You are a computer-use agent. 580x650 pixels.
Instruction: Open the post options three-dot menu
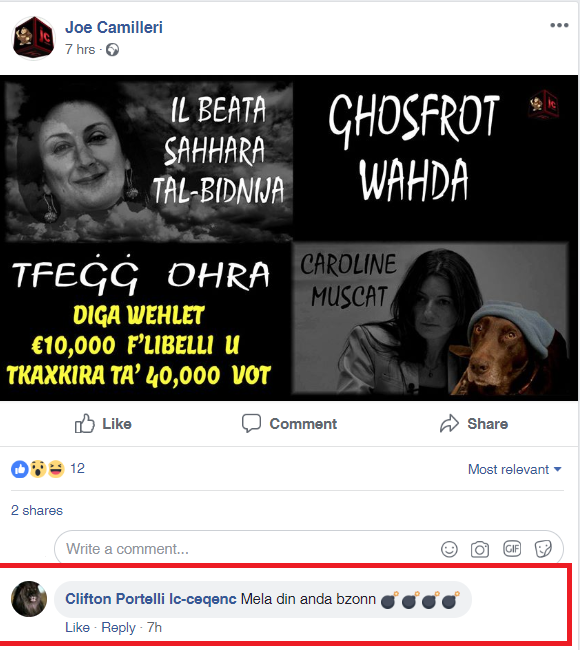click(x=559, y=26)
